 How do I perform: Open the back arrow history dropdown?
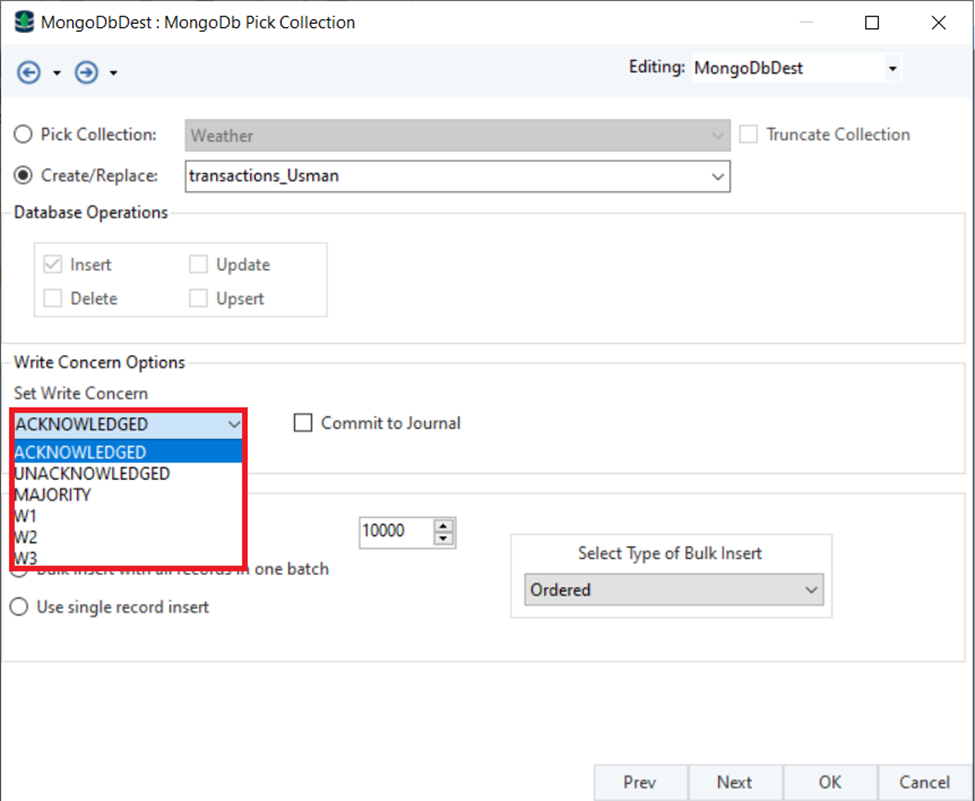[x=57, y=73]
